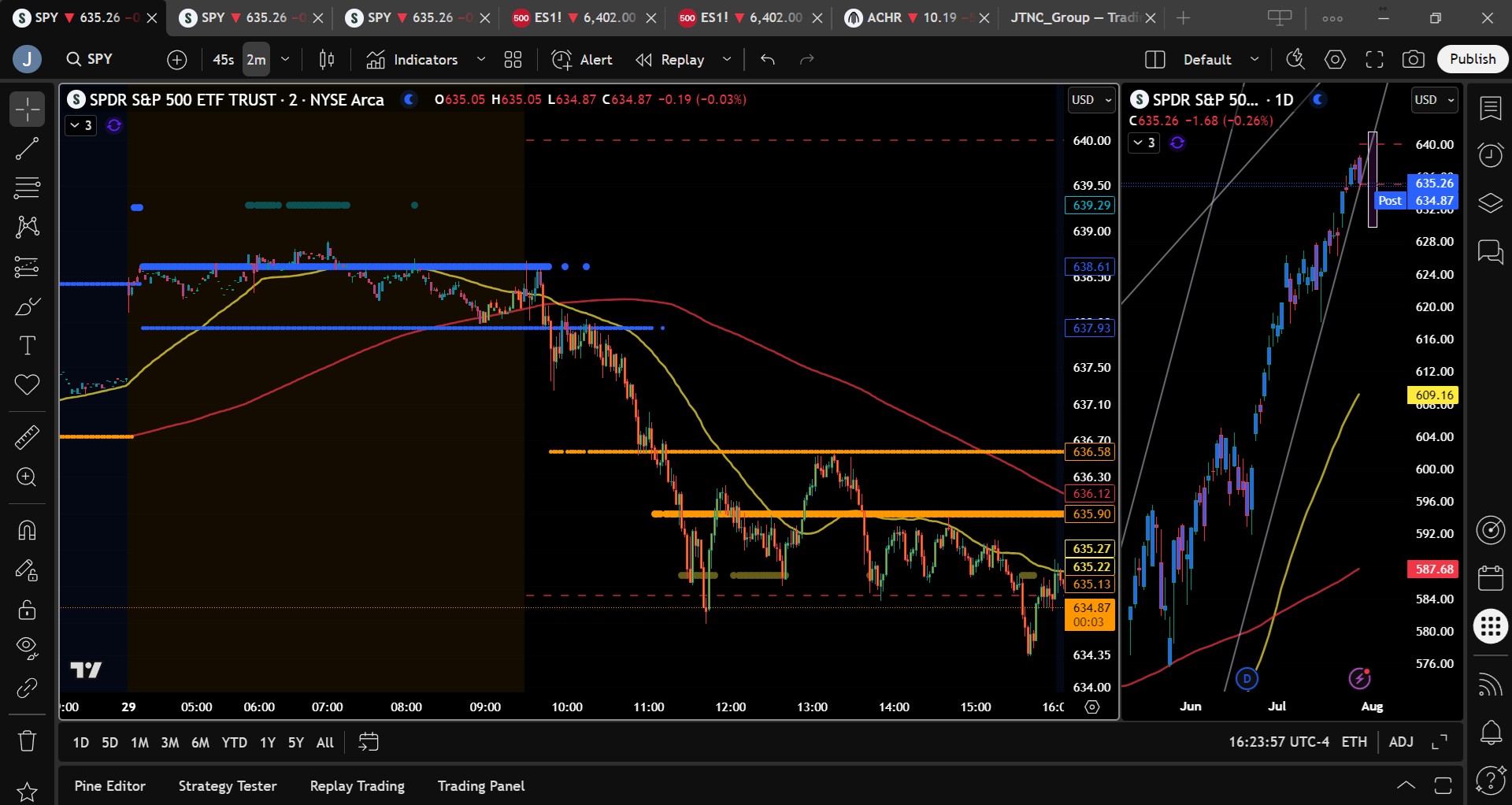Open the user profile menu J

(x=27, y=59)
